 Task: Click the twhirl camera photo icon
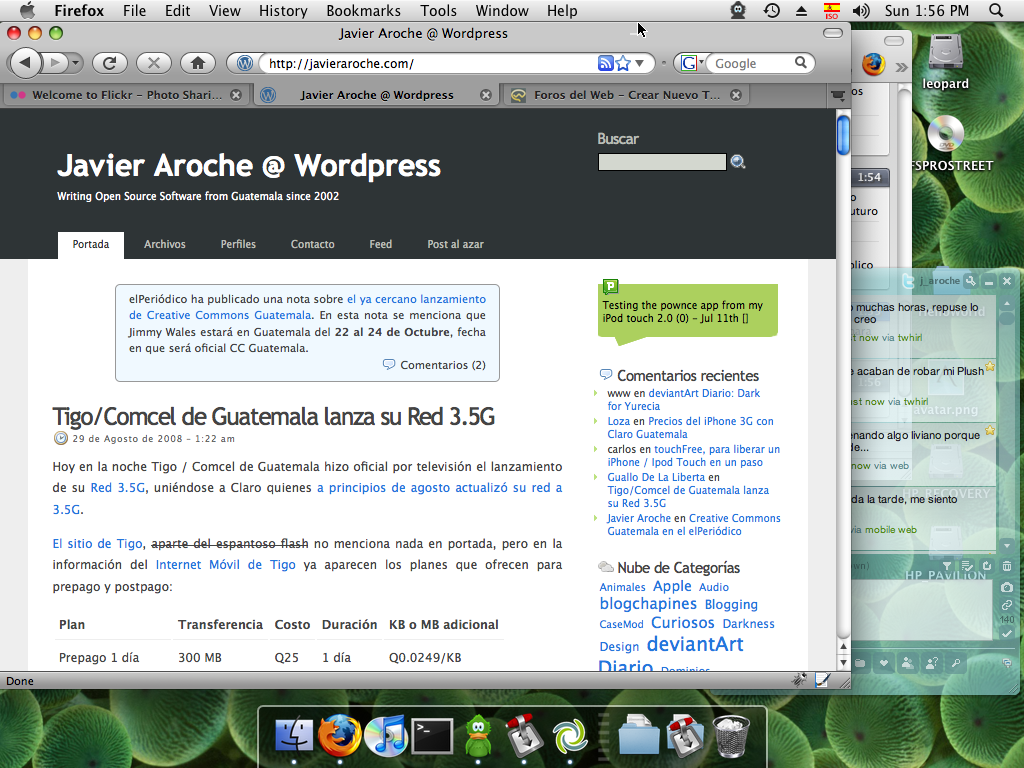click(1007, 587)
